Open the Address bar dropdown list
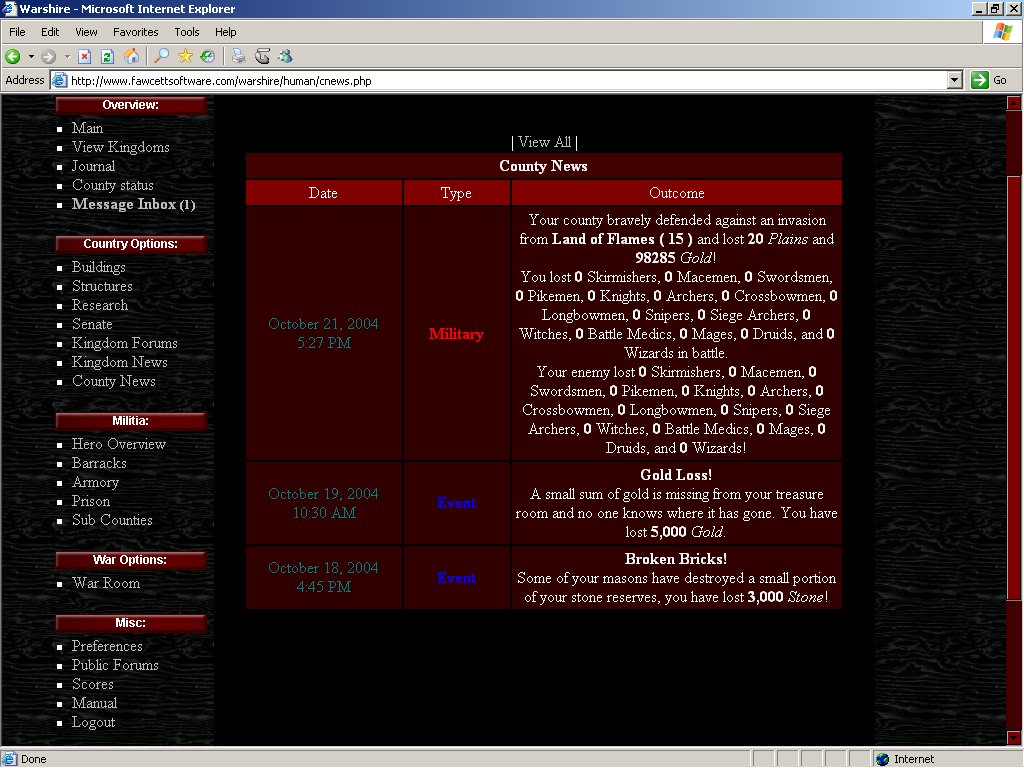 click(x=954, y=80)
